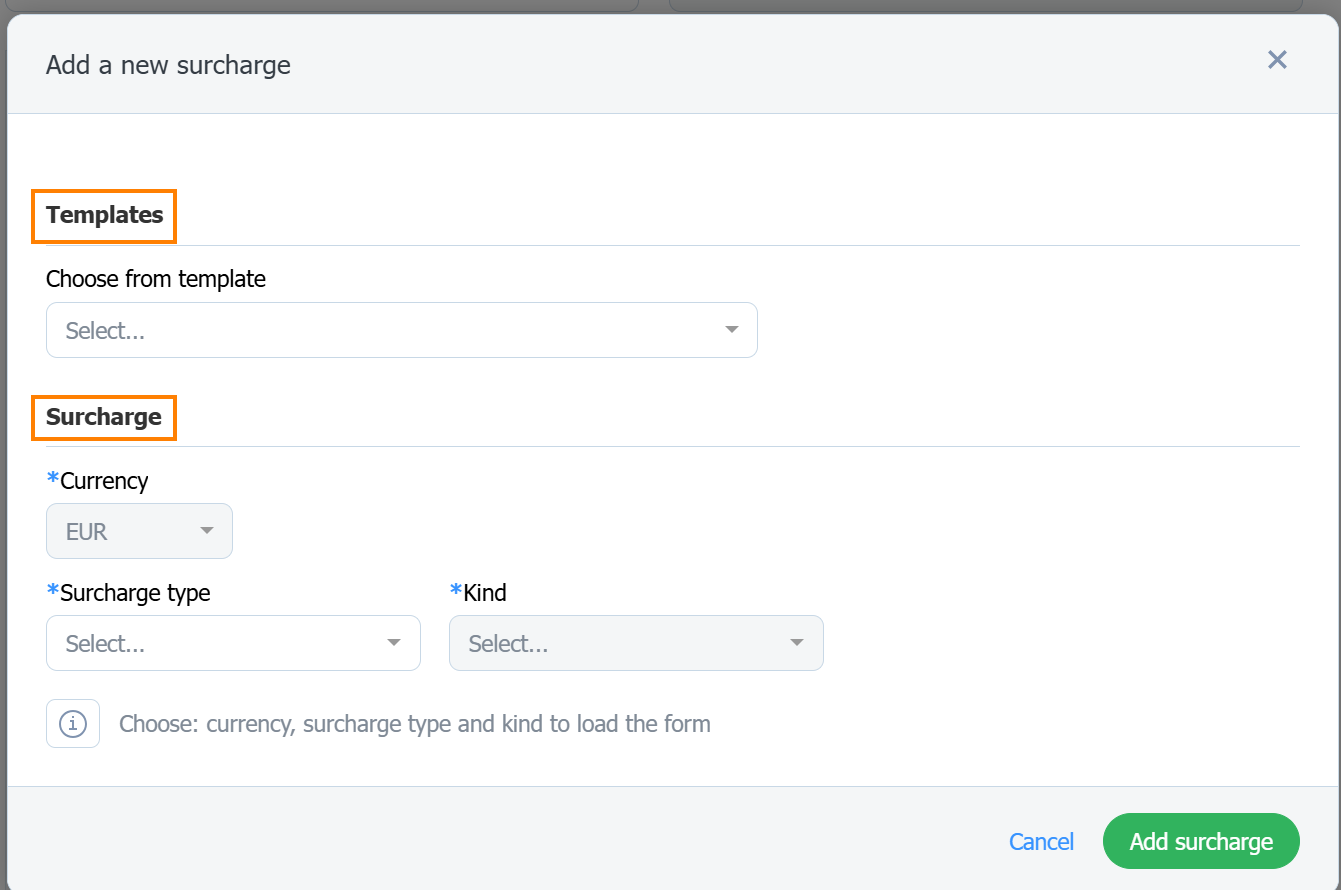Open the EUR currency dropdown
1341x890 pixels.
click(139, 531)
